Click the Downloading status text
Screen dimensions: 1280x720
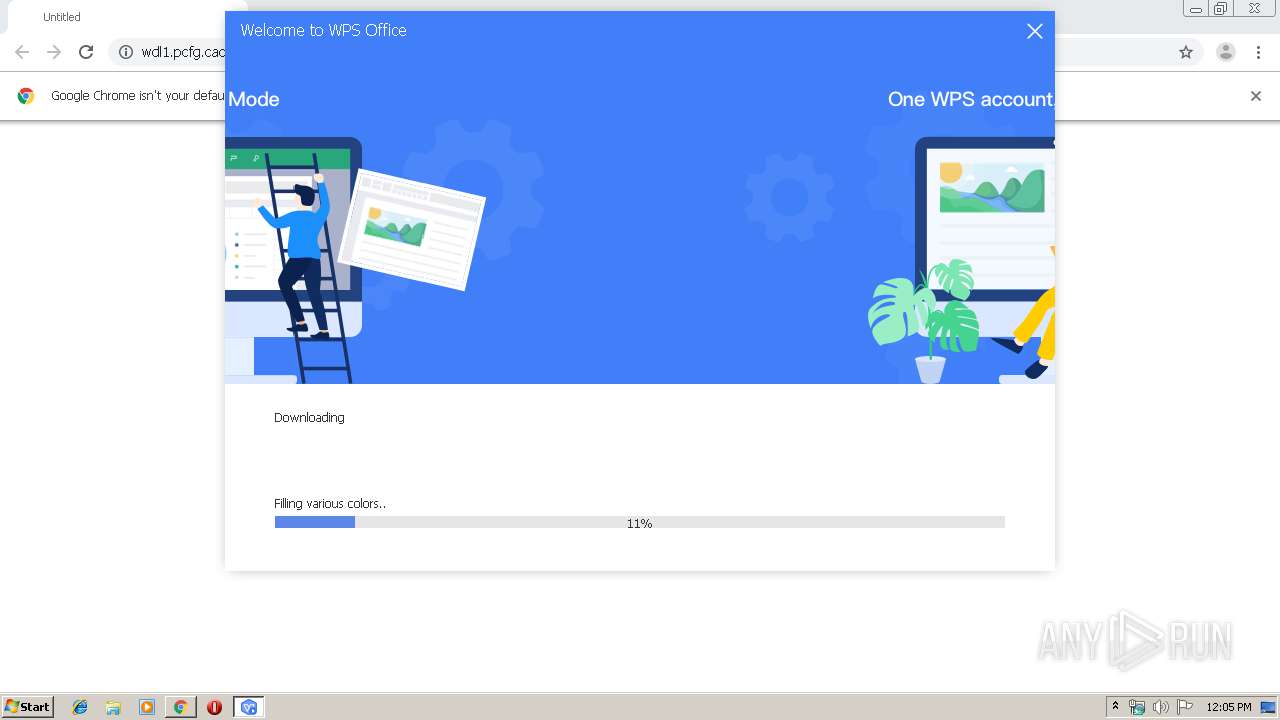tap(309, 418)
